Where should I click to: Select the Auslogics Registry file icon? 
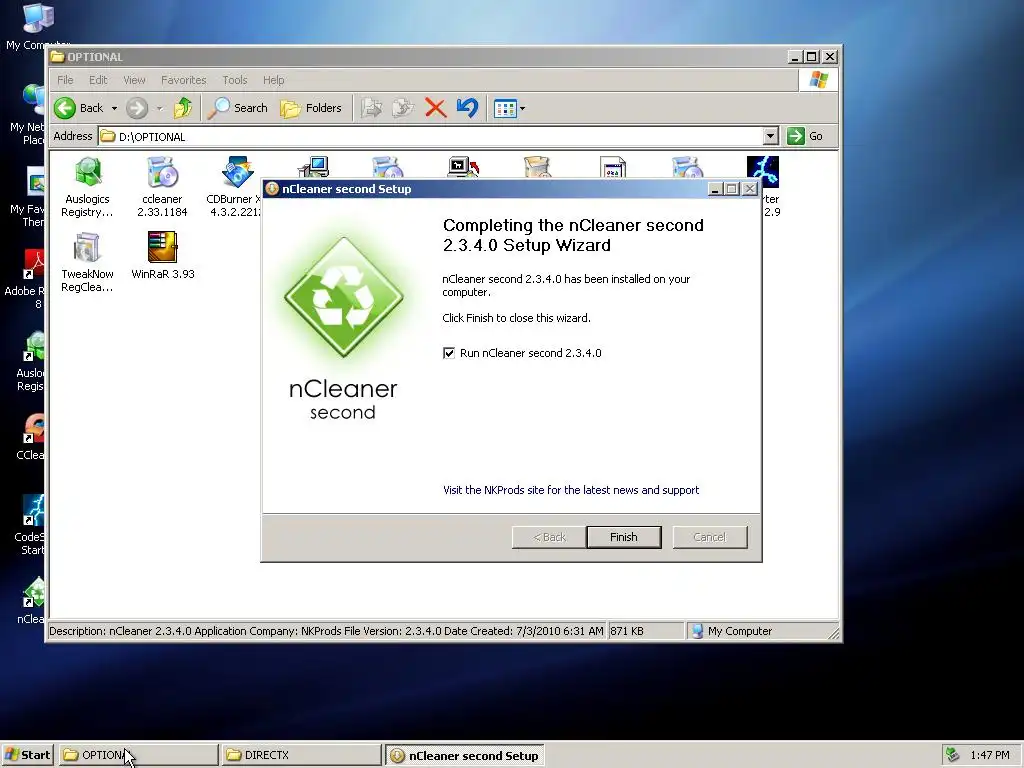88,172
